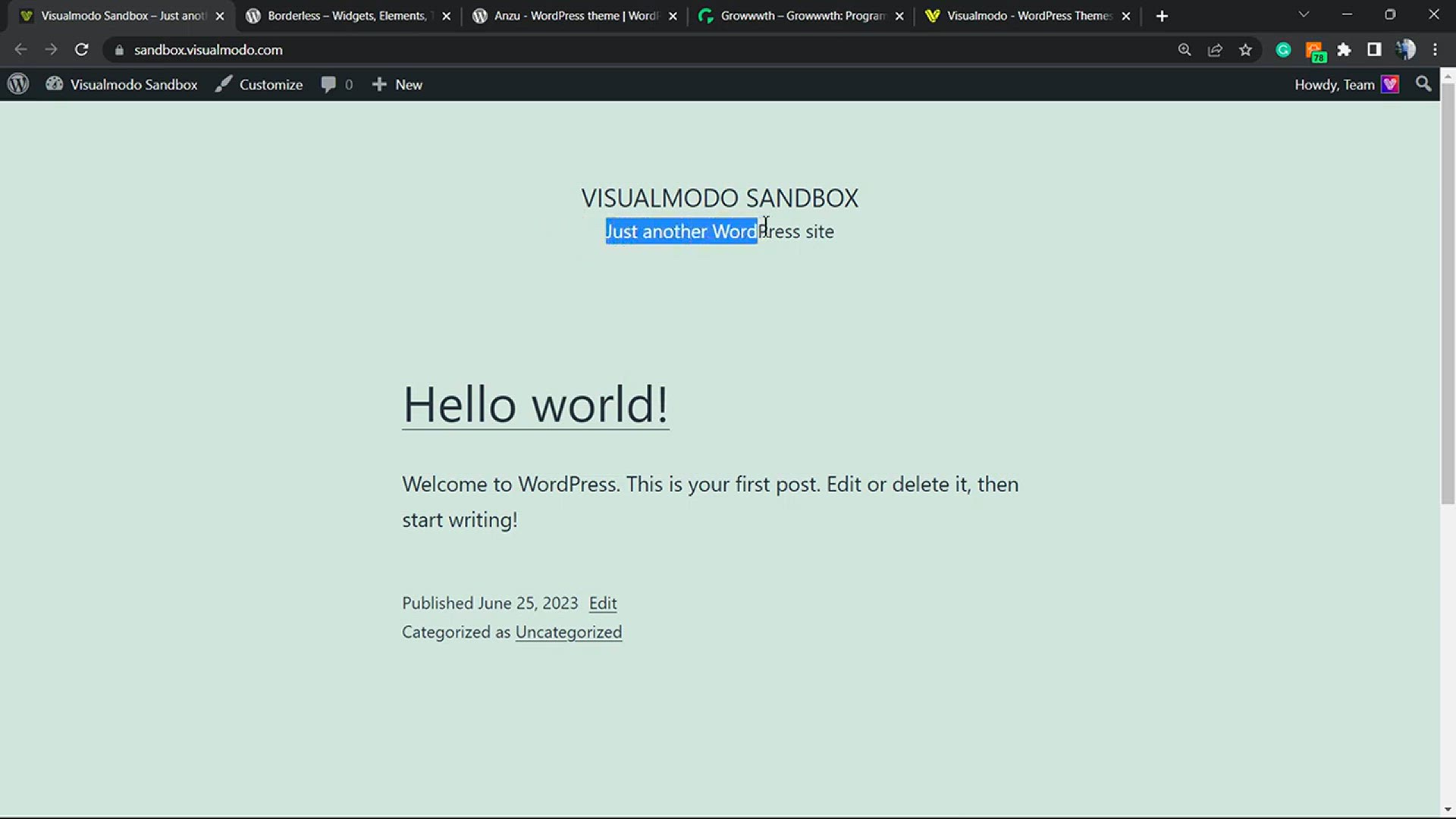Viewport: 1456px width, 819px height.
Task: Click the scrollbar up arrow
Action: [x=1448, y=76]
